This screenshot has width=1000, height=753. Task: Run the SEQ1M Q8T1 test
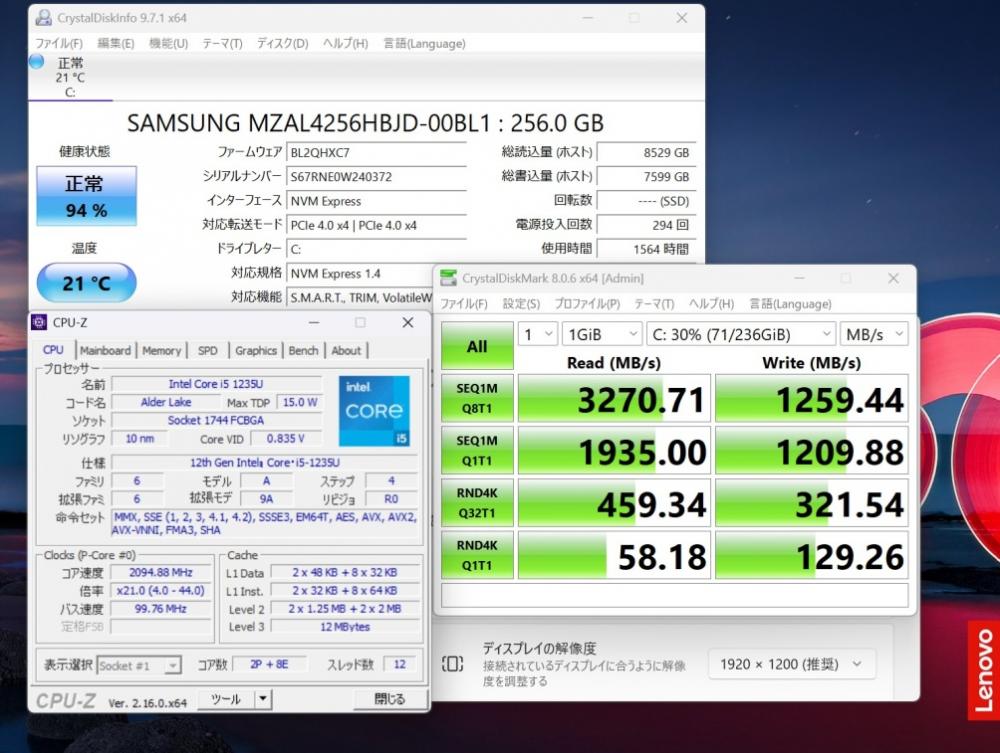tap(477, 398)
